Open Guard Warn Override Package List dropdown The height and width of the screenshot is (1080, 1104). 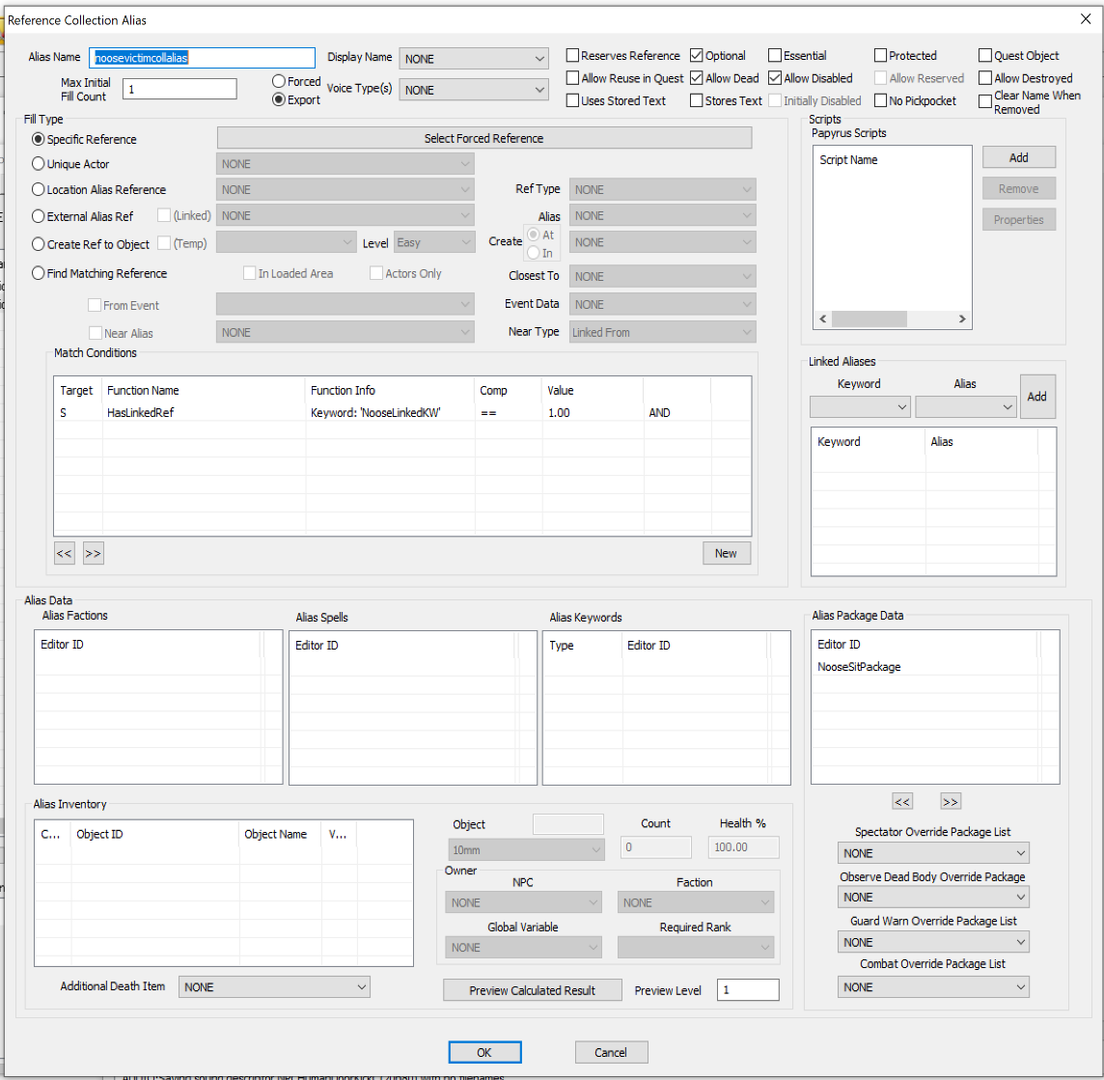(x=933, y=942)
